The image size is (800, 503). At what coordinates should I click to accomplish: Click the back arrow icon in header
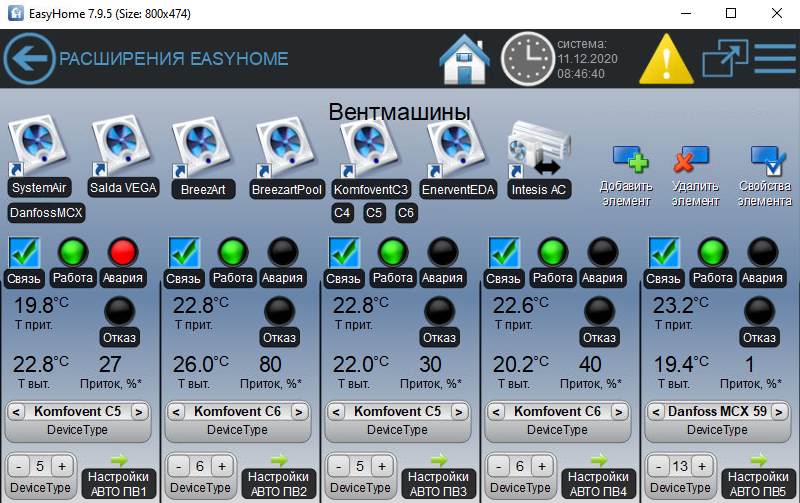29,59
